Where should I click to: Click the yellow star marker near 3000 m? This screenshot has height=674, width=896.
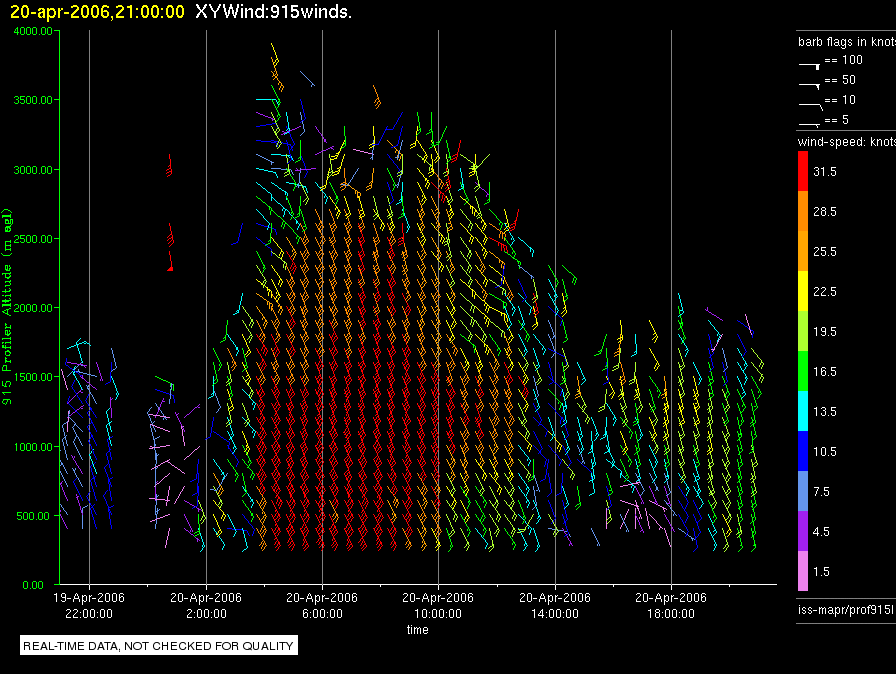pyautogui.click(x=475, y=167)
